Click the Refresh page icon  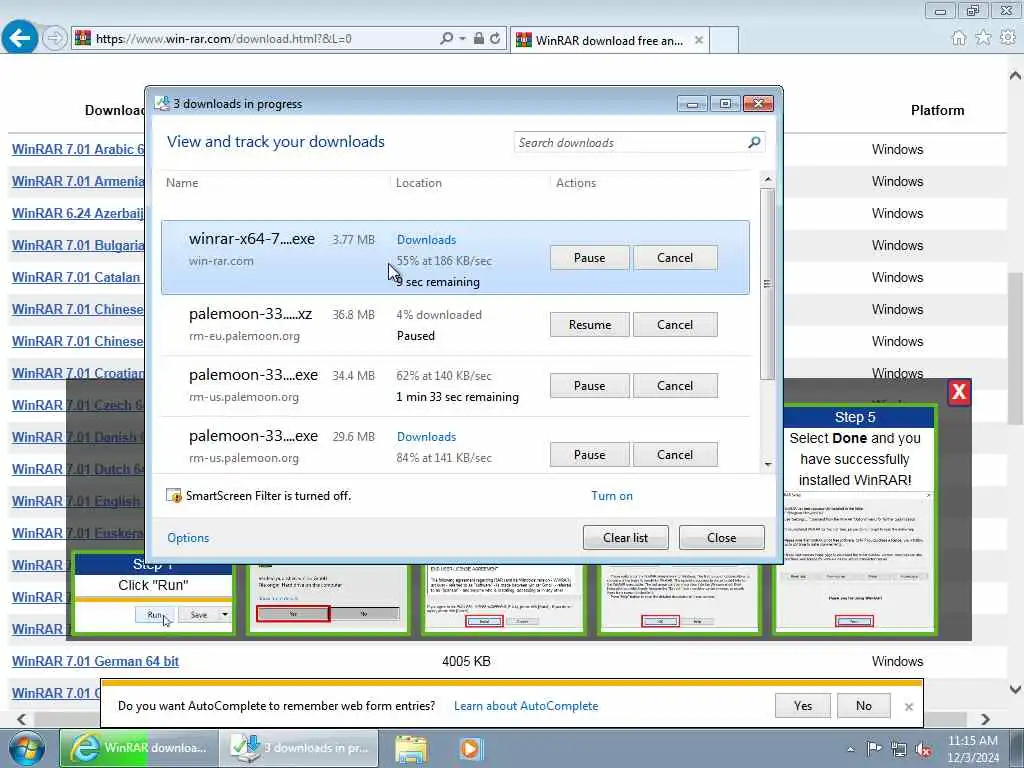(x=495, y=39)
